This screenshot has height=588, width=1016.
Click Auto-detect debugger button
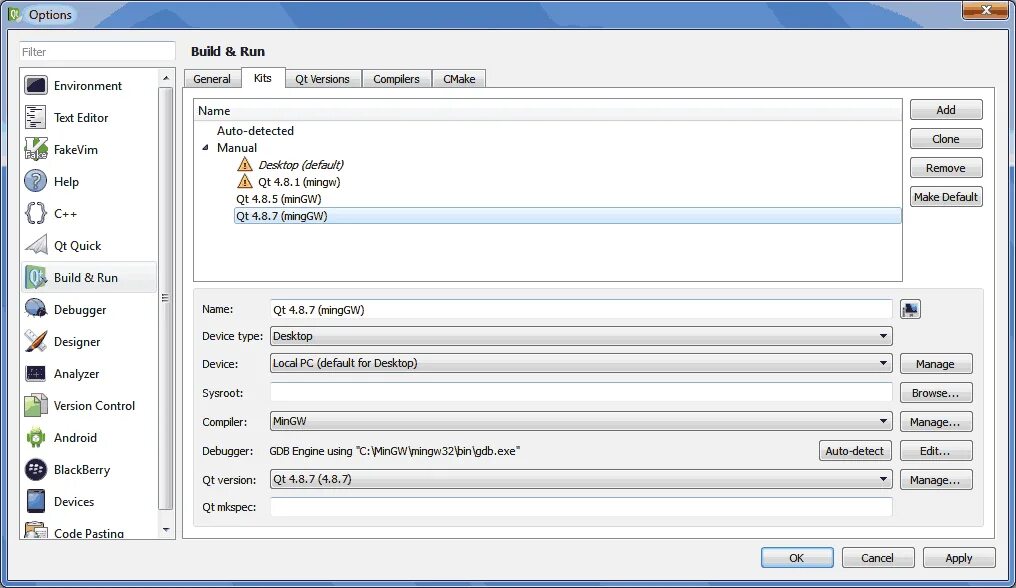pos(855,451)
